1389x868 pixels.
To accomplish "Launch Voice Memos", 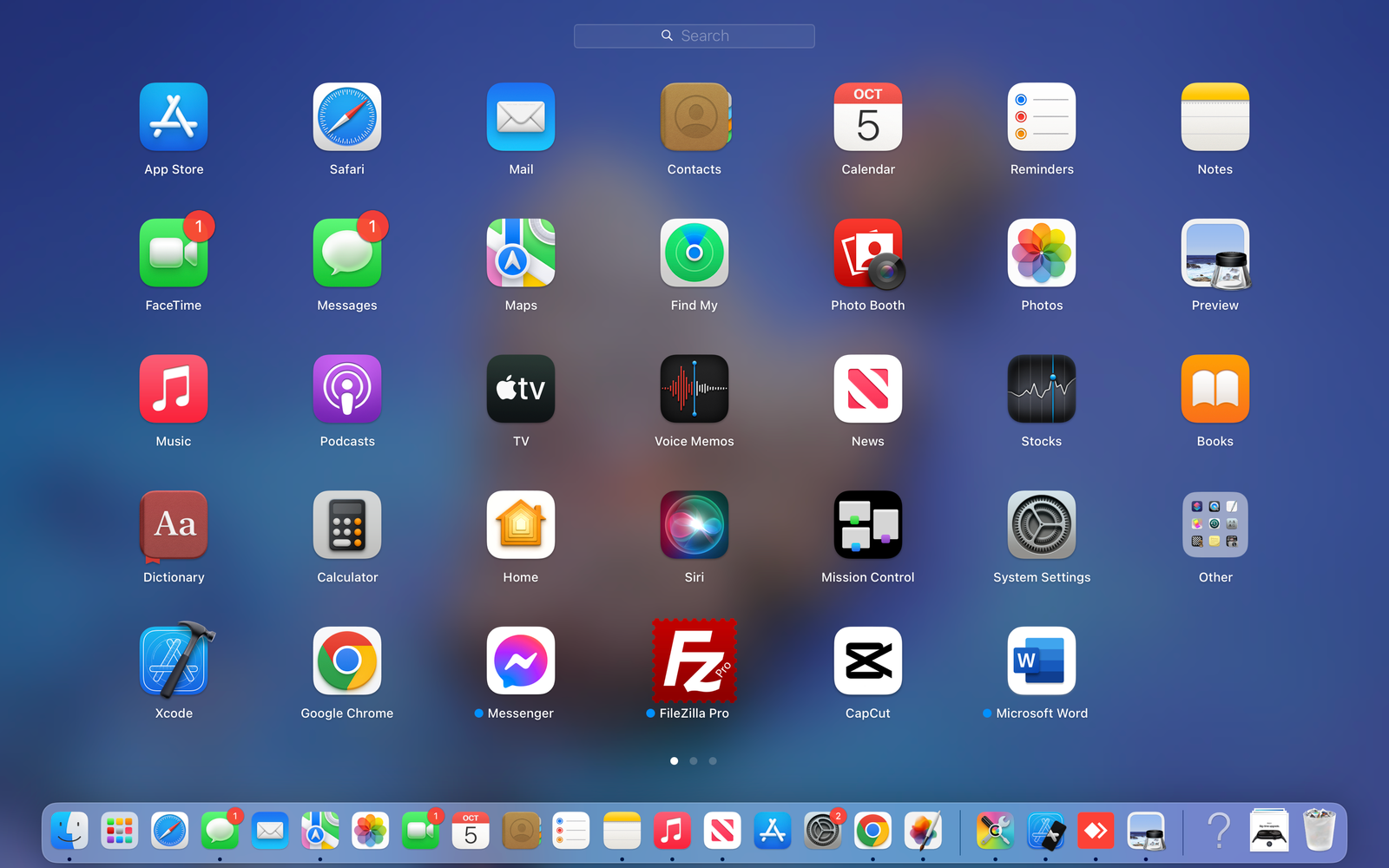I will tap(694, 389).
